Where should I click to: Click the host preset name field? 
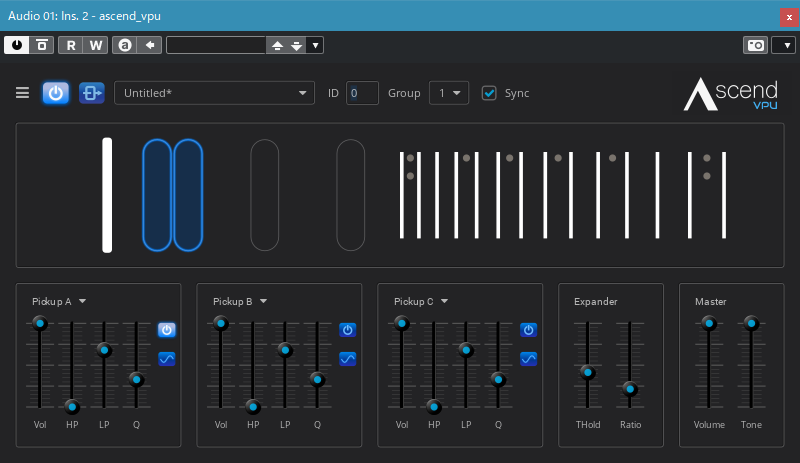tap(216, 45)
